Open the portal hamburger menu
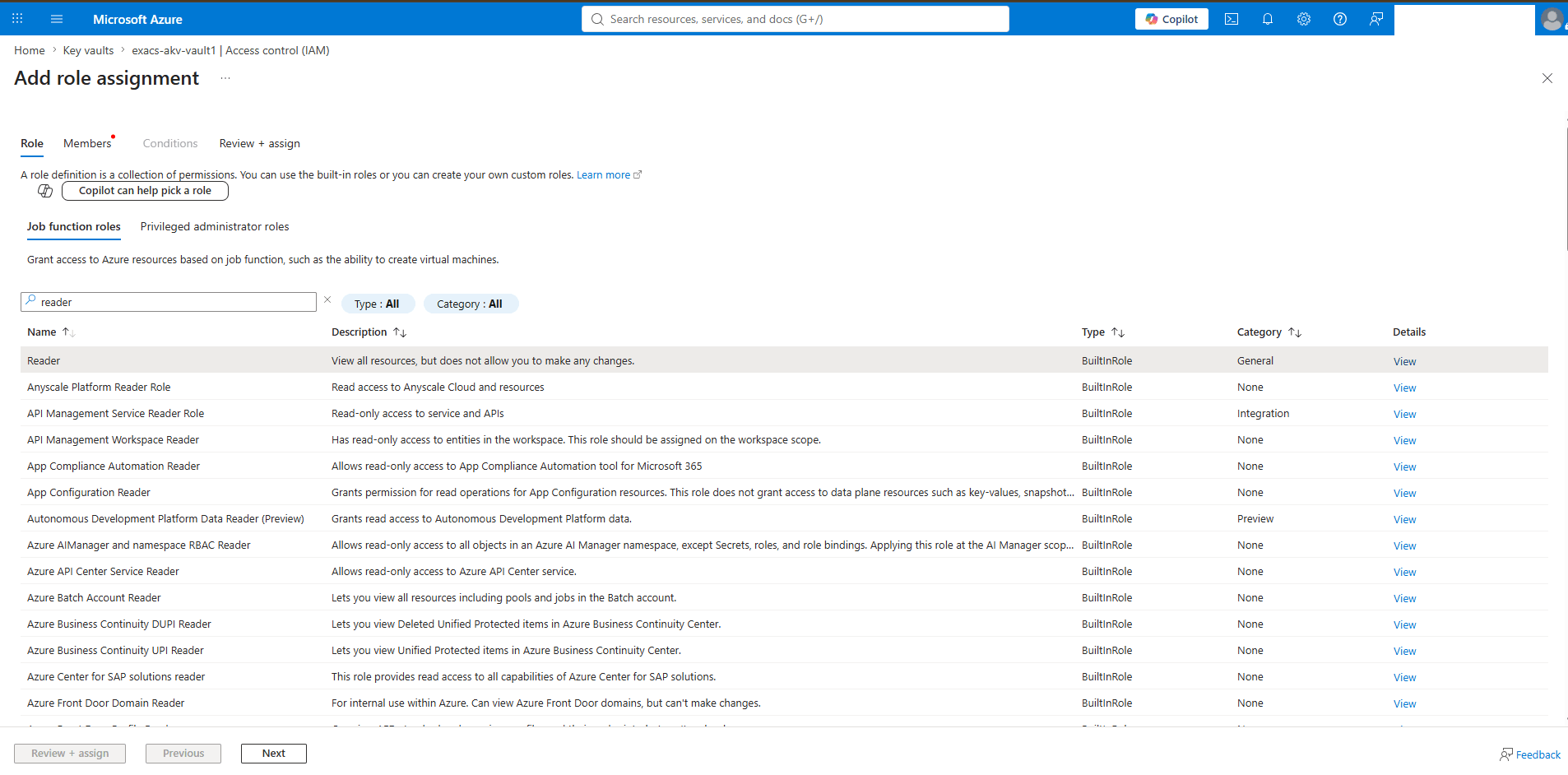 pyautogui.click(x=57, y=19)
